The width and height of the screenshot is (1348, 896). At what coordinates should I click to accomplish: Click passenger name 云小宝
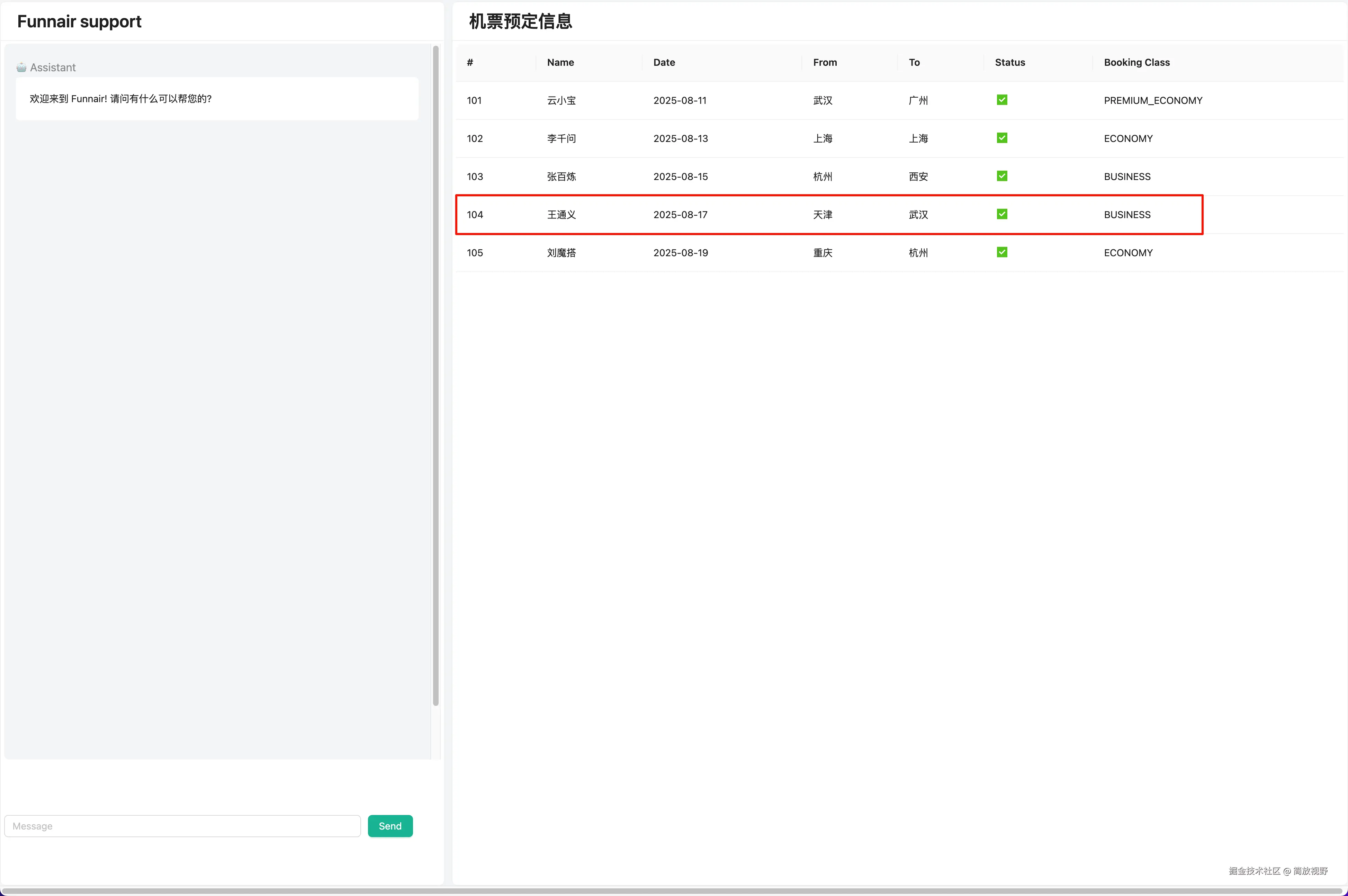coord(561,100)
